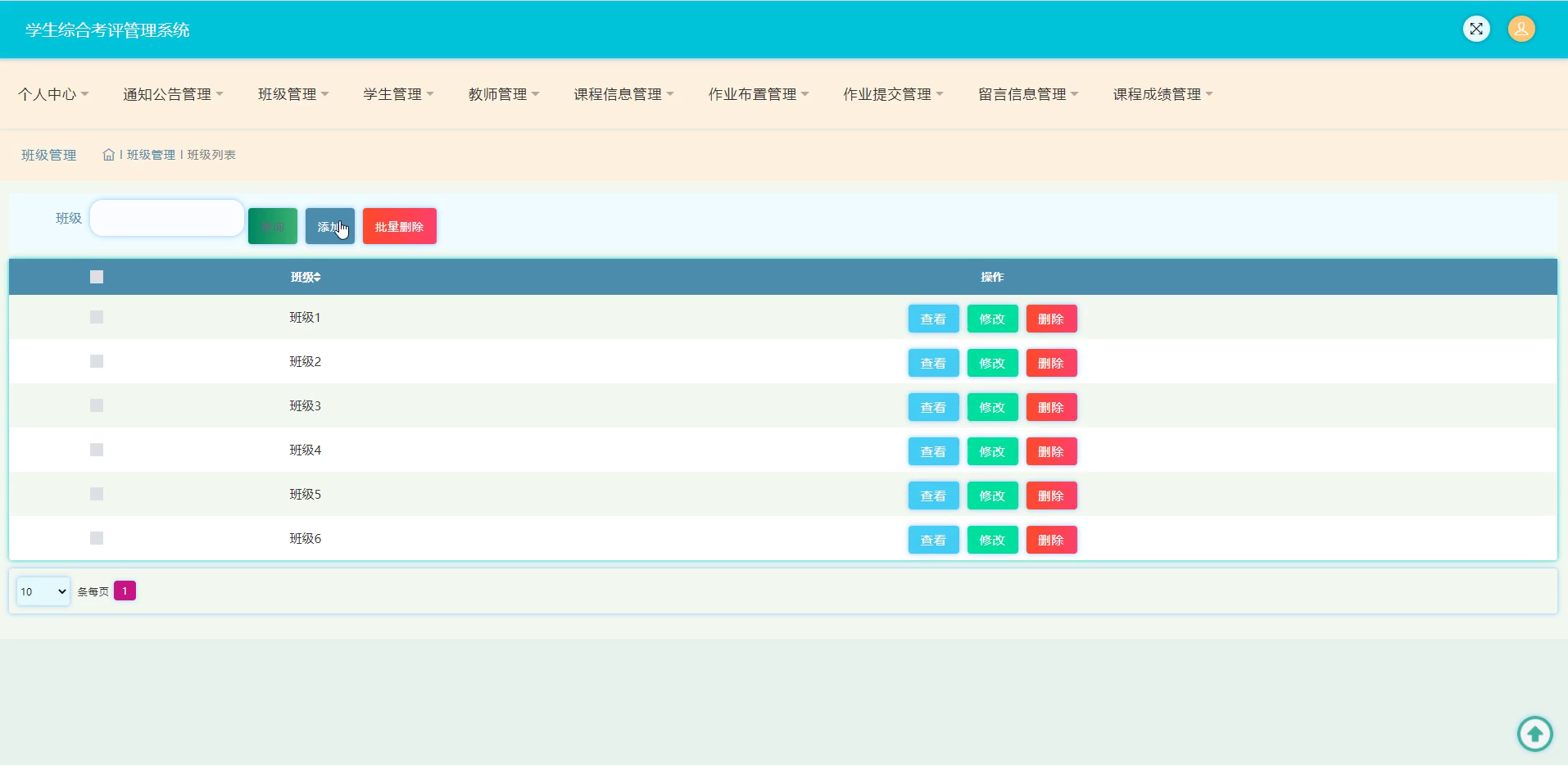1568x765 pixels.
Task: Click 删除 for 班级5
Action: (x=1051, y=496)
